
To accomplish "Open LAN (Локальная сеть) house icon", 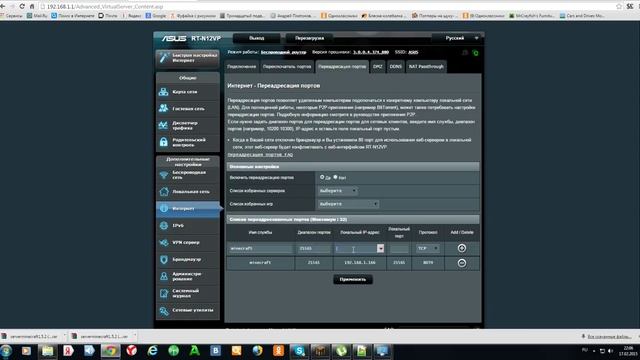I will [164, 191].
